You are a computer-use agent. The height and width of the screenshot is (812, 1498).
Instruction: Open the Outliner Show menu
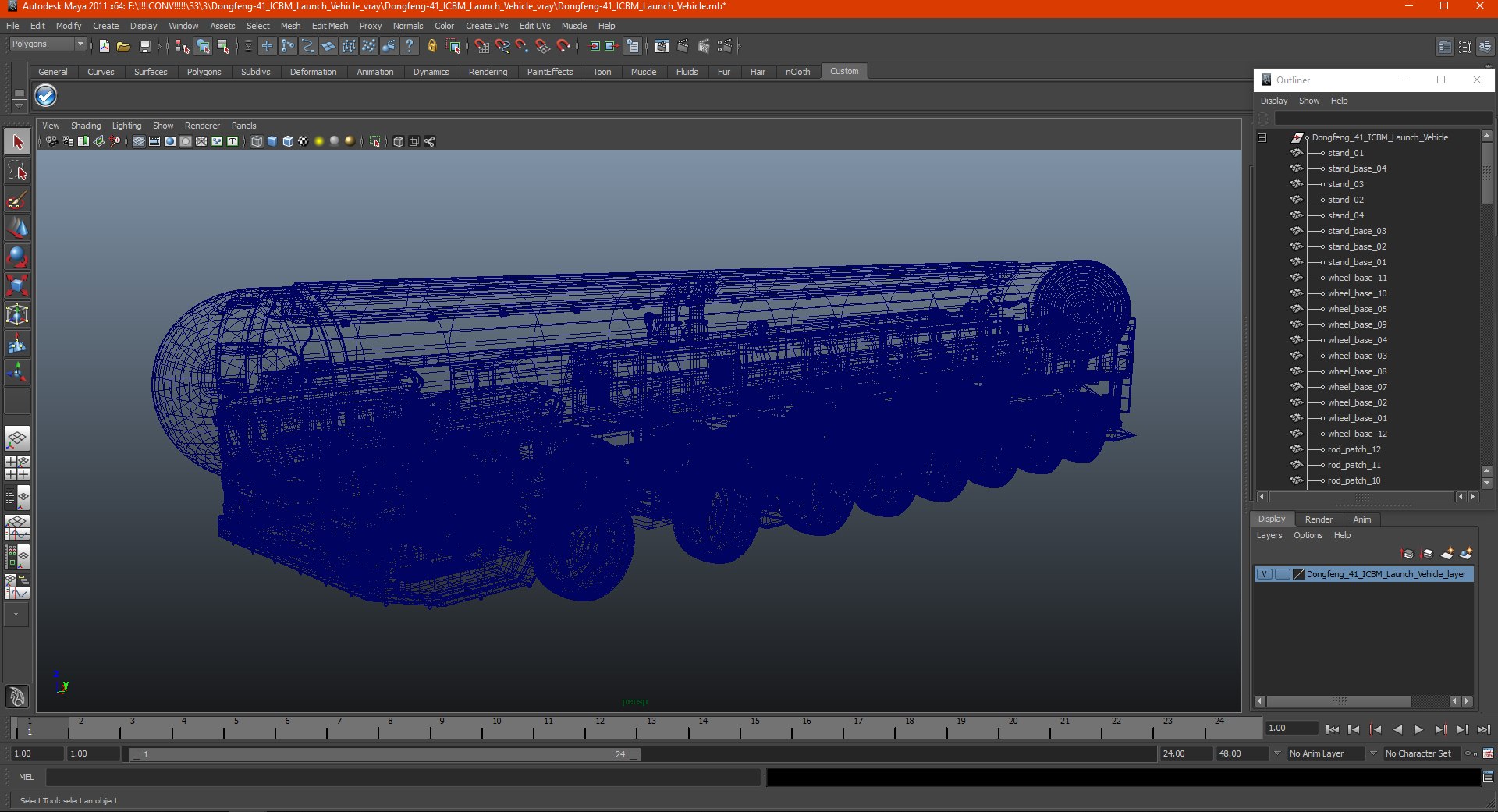pyautogui.click(x=1309, y=101)
